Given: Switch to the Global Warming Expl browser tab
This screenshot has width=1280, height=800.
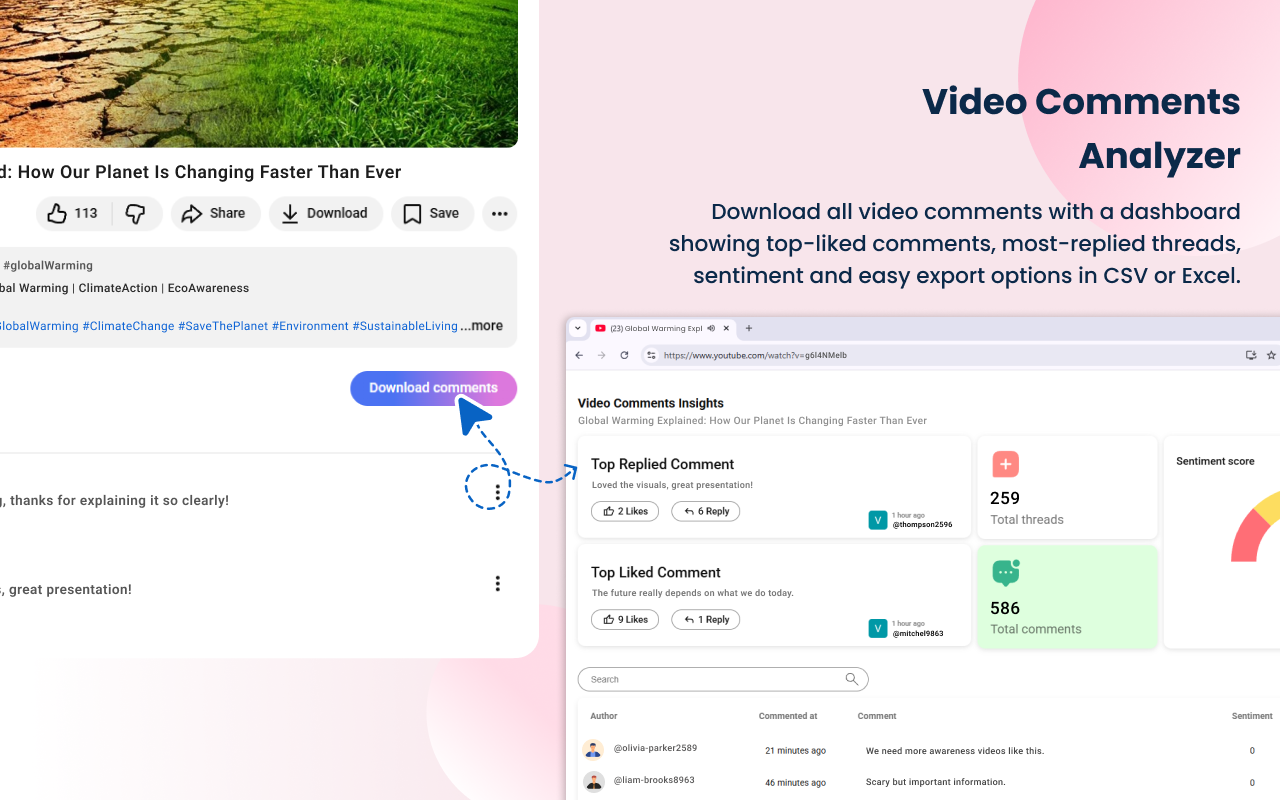Looking at the screenshot, I should click(x=655, y=328).
